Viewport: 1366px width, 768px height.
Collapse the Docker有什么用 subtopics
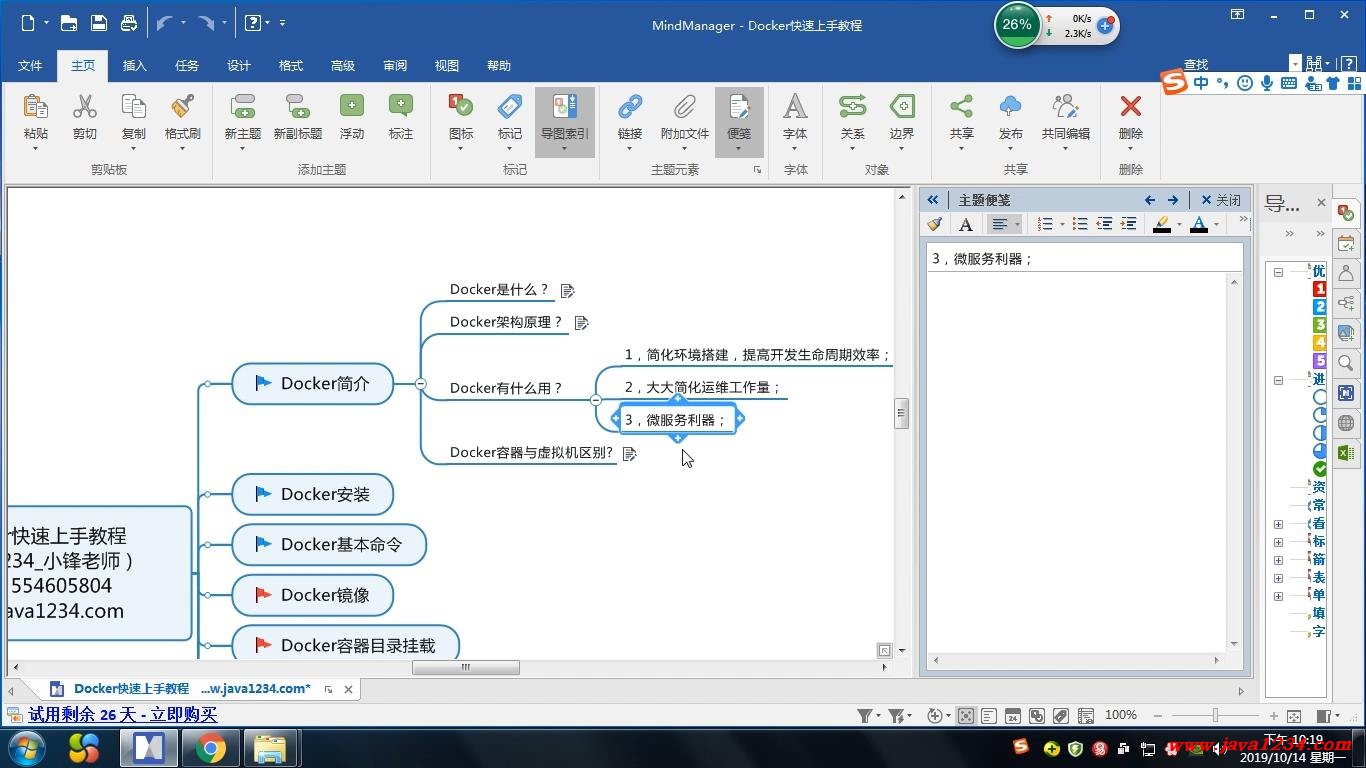[596, 400]
